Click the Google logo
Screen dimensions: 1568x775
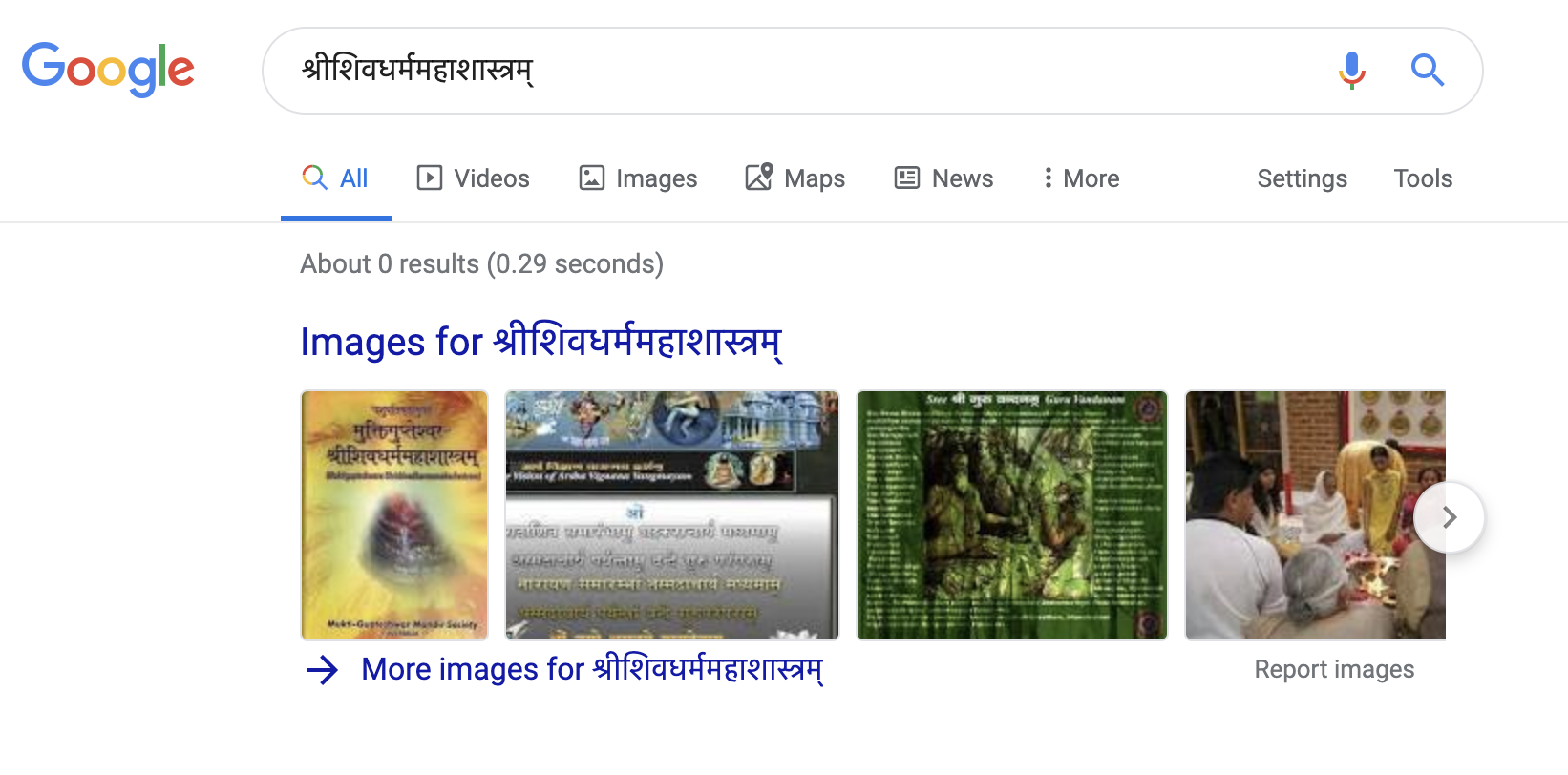(108, 69)
